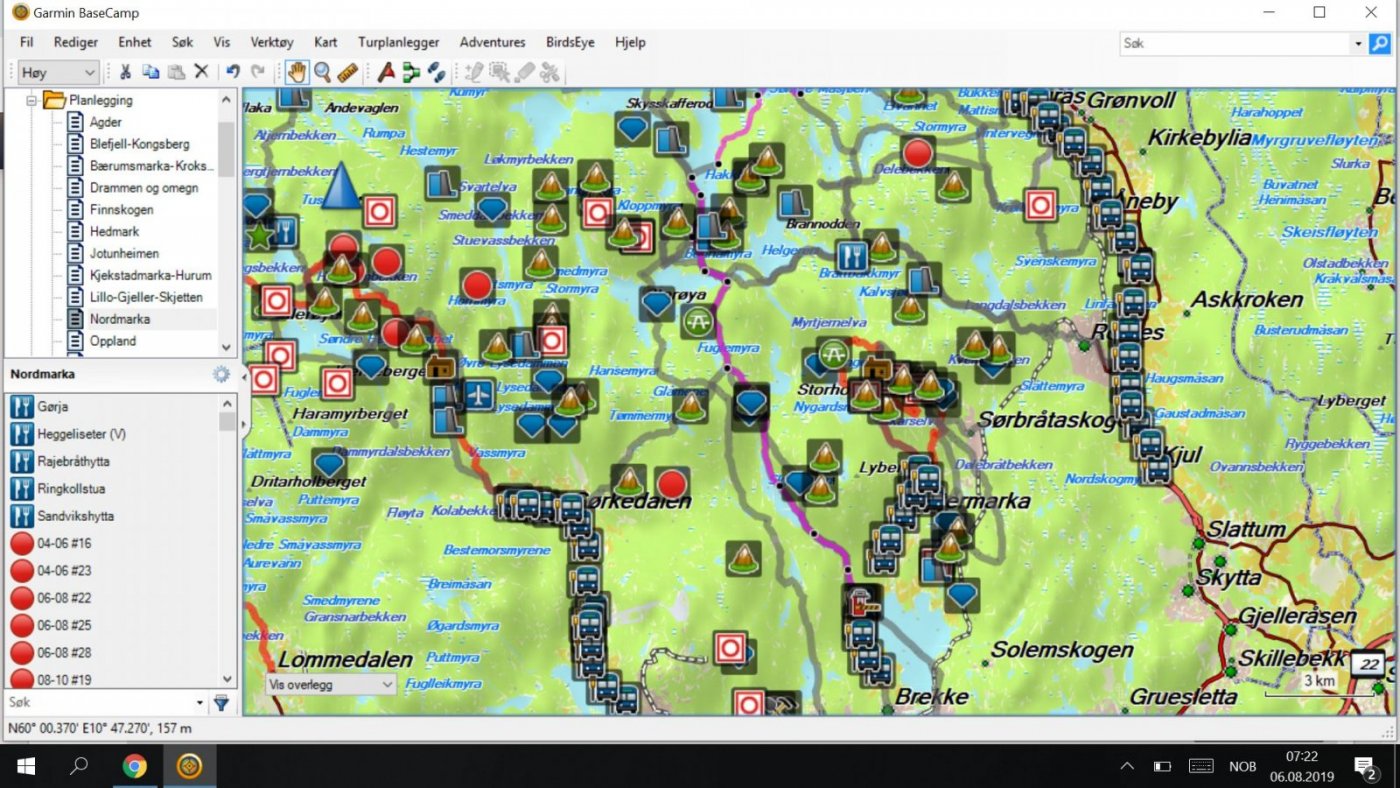This screenshot has height=788, width=1400.
Task: Select the Measure ruler tool
Action: click(347, 72)
